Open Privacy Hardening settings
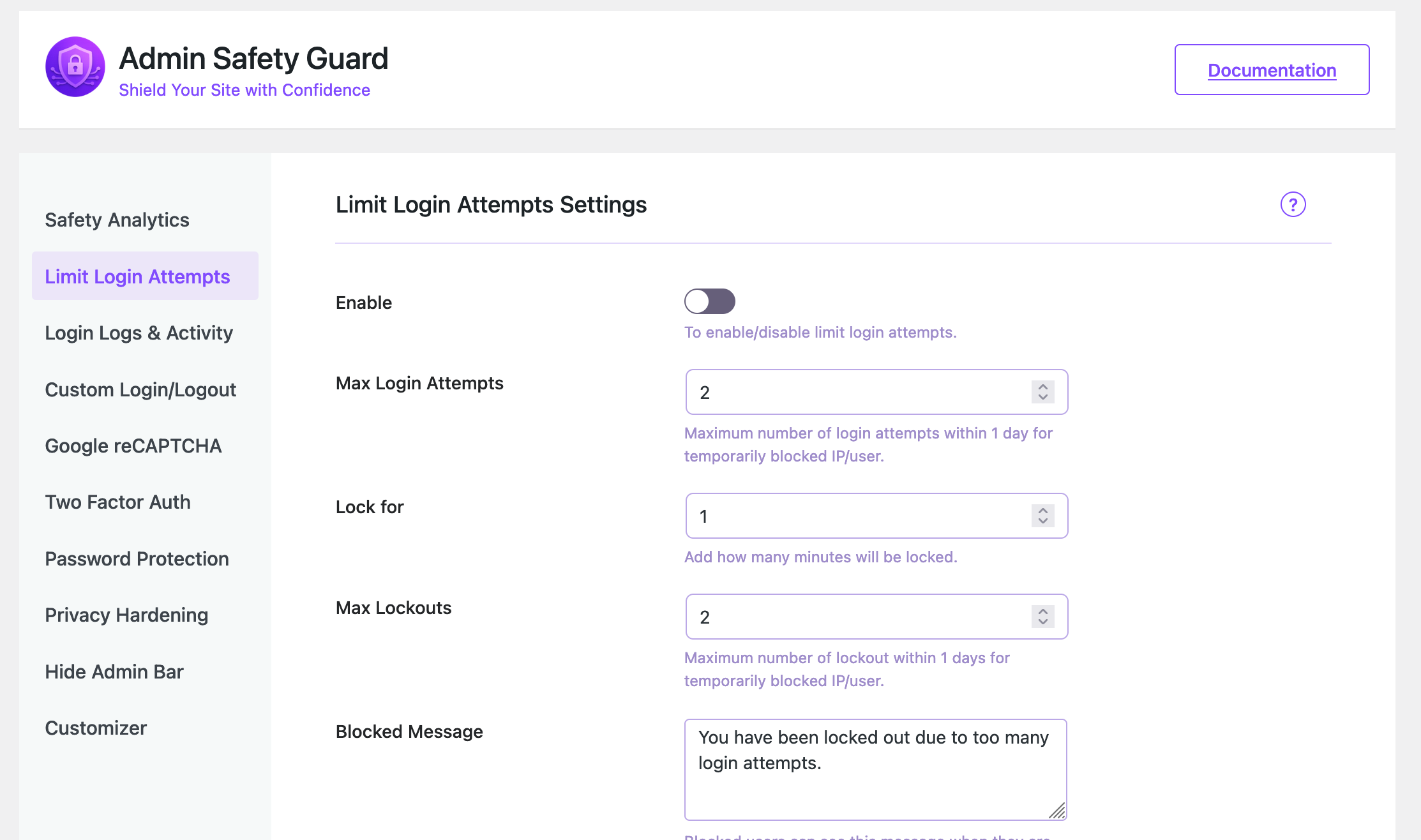The image size is (1421, 840). point(126,615)
